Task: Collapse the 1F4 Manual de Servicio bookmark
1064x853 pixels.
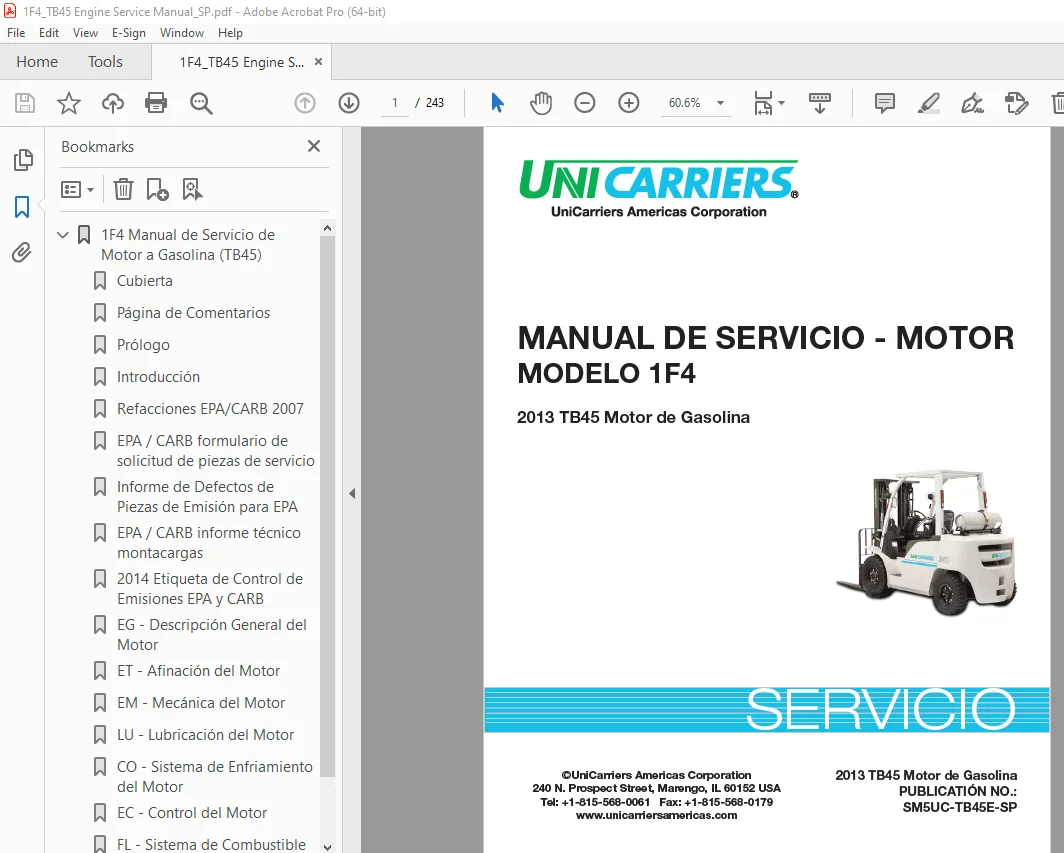Action: coord(63,235)
